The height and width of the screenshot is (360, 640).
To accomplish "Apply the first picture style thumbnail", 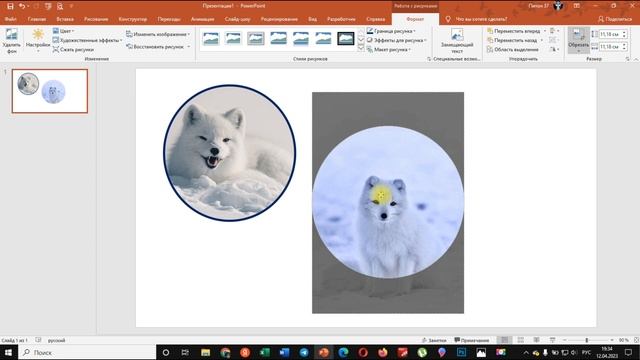I will 211,38.
